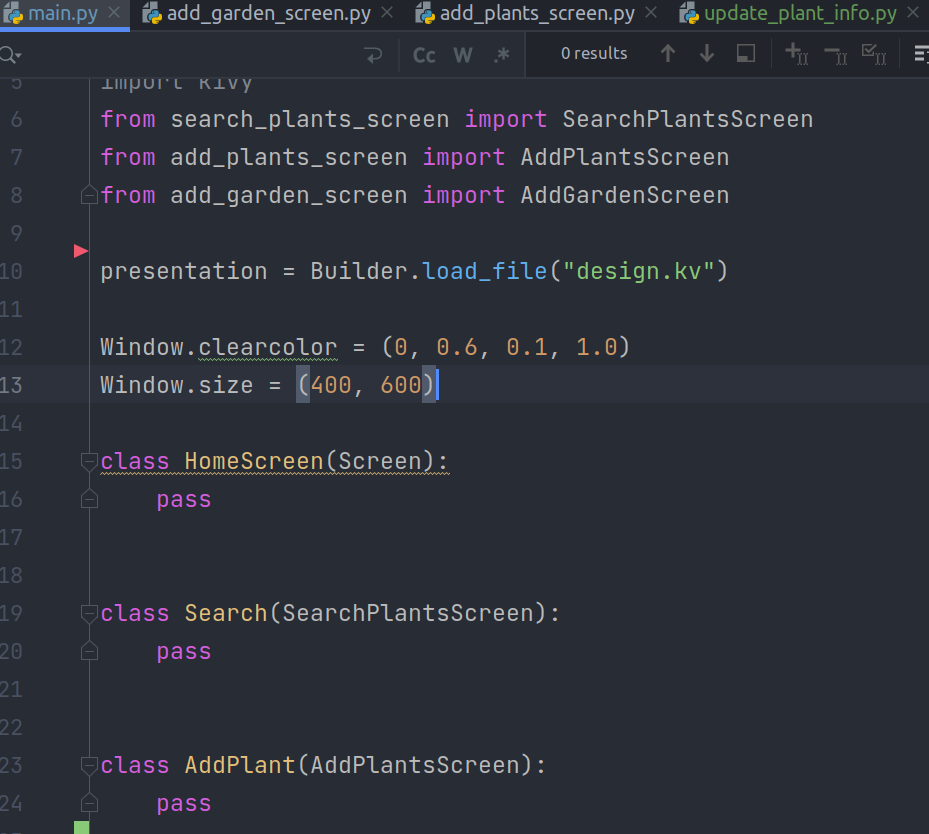Open search results in Find tool window
This screenshot has width=929, height=834.
745,54
